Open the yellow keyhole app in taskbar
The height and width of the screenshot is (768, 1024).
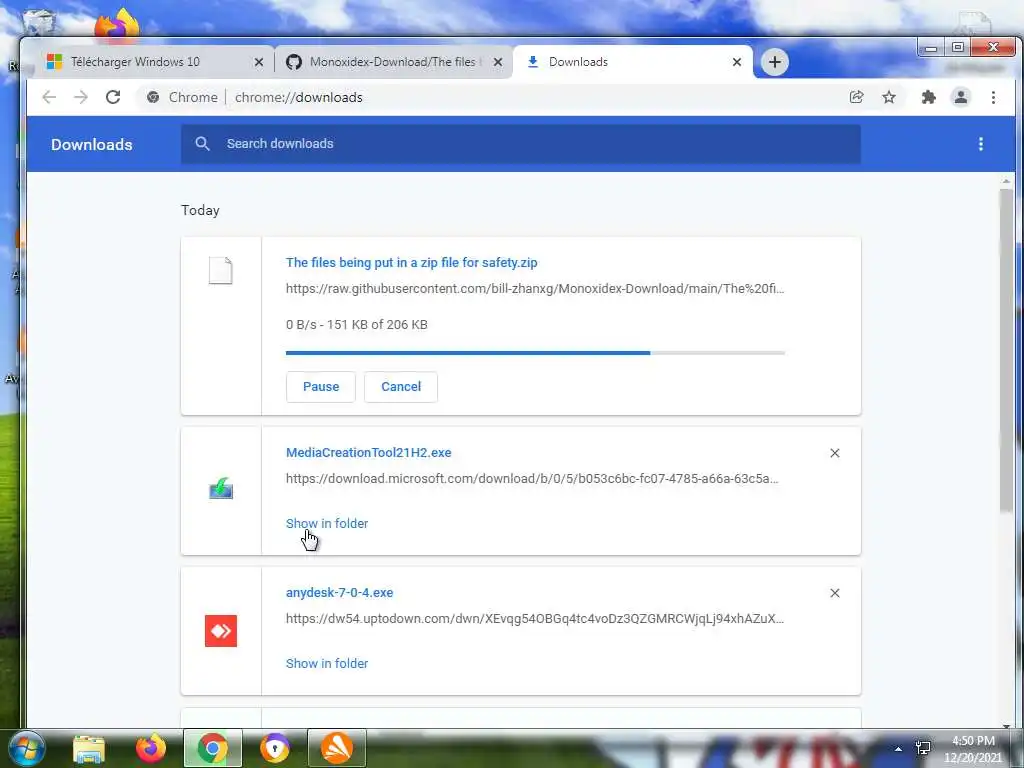[274, 748]
